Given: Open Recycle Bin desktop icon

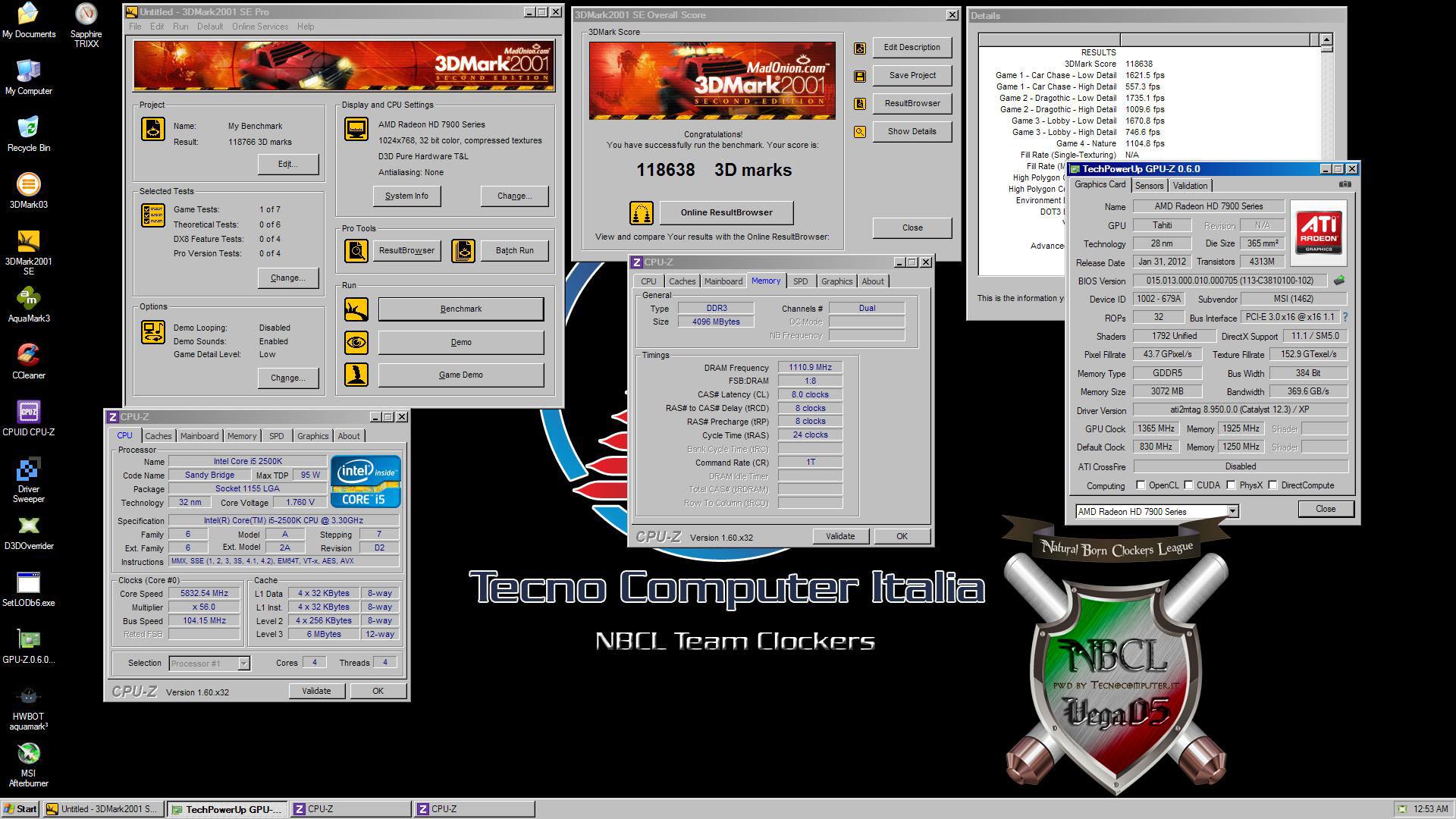Looking at the screenshot, I should [28, 134].
